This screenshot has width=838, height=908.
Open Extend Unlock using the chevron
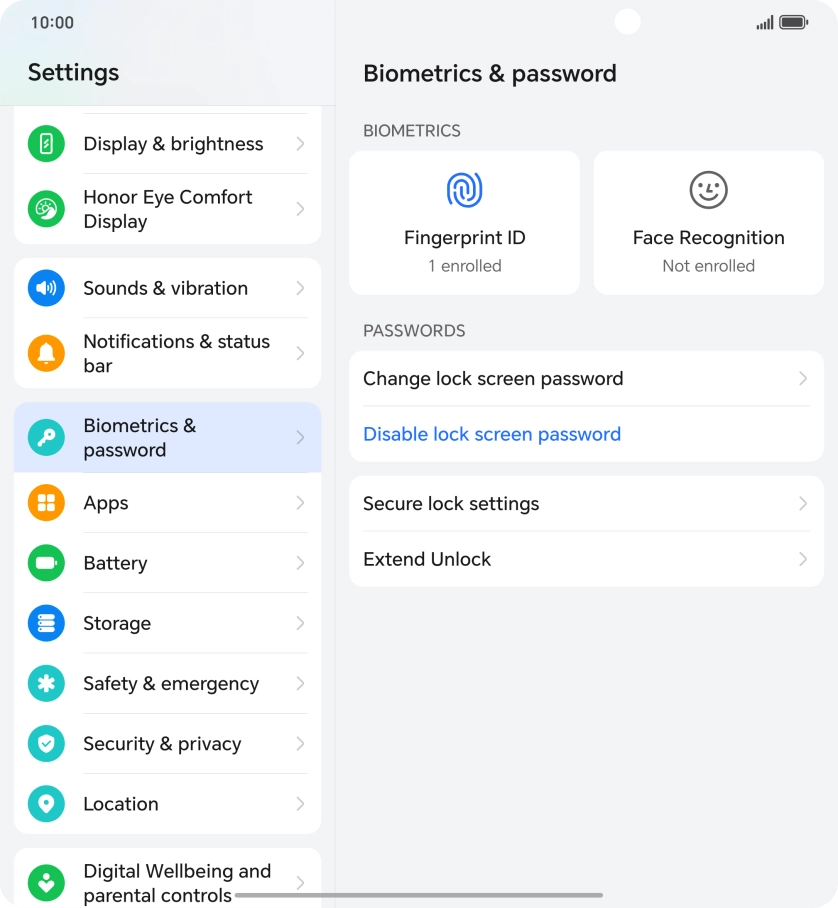tap(803, 559)
